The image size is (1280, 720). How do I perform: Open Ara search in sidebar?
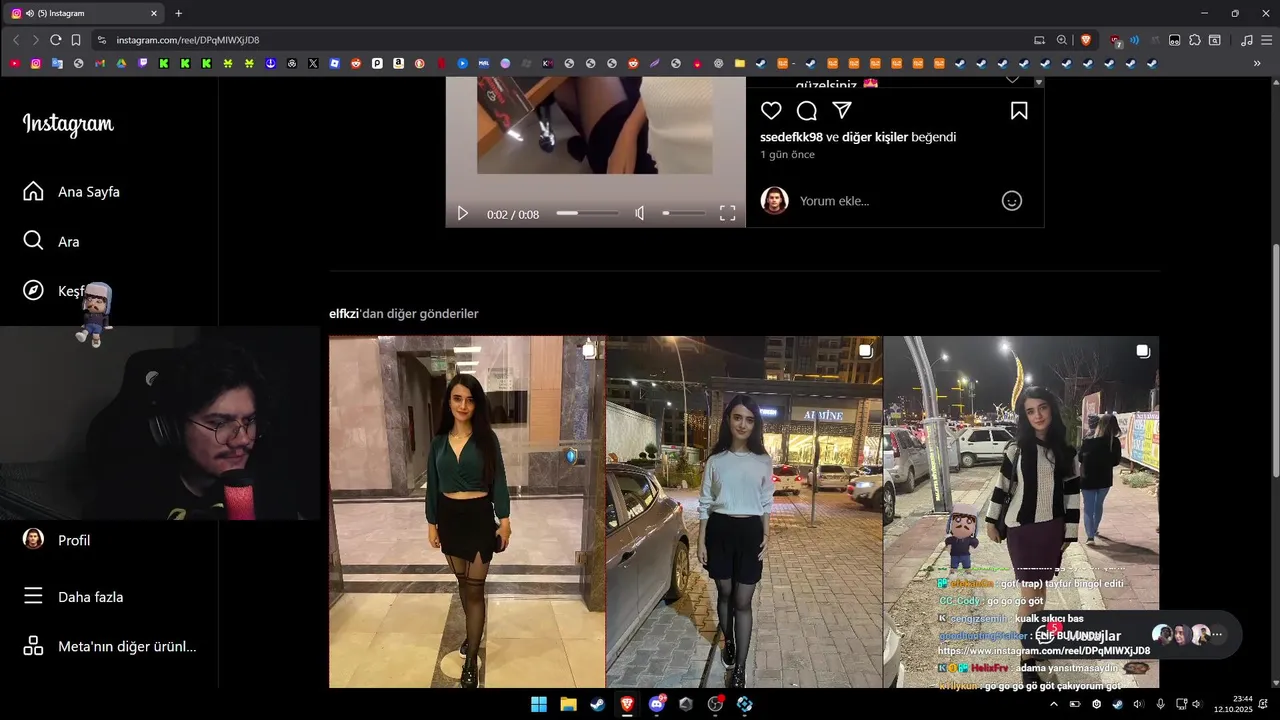click(x=52, y=242)
